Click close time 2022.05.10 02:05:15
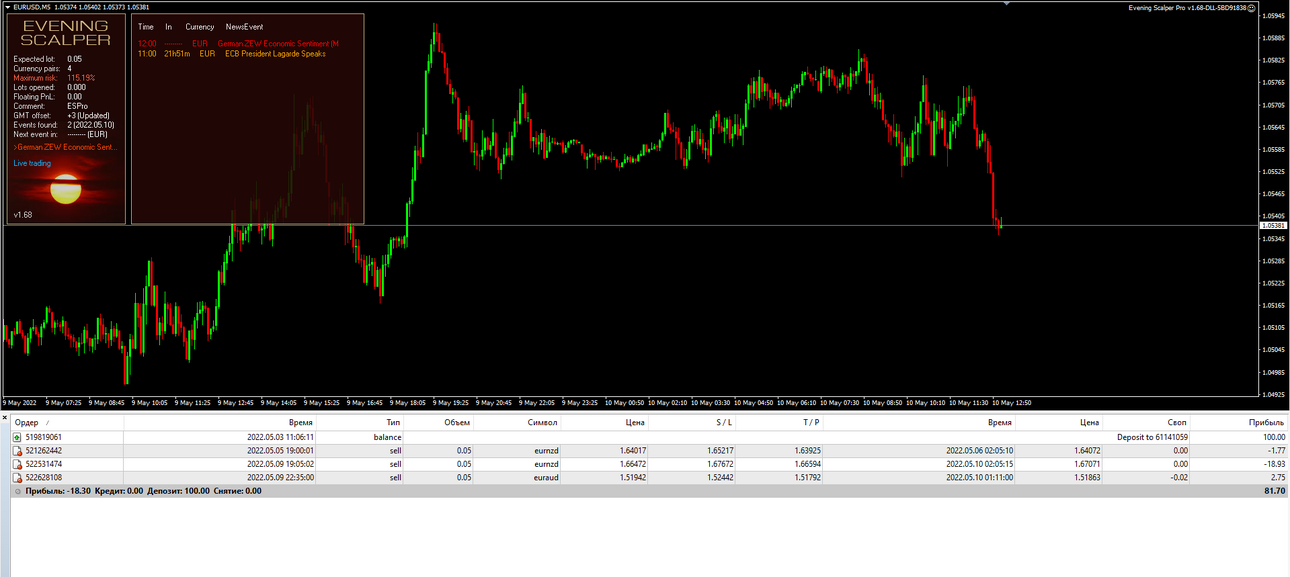This screenshot has height=577, width=1290. [x=979, y=464]
